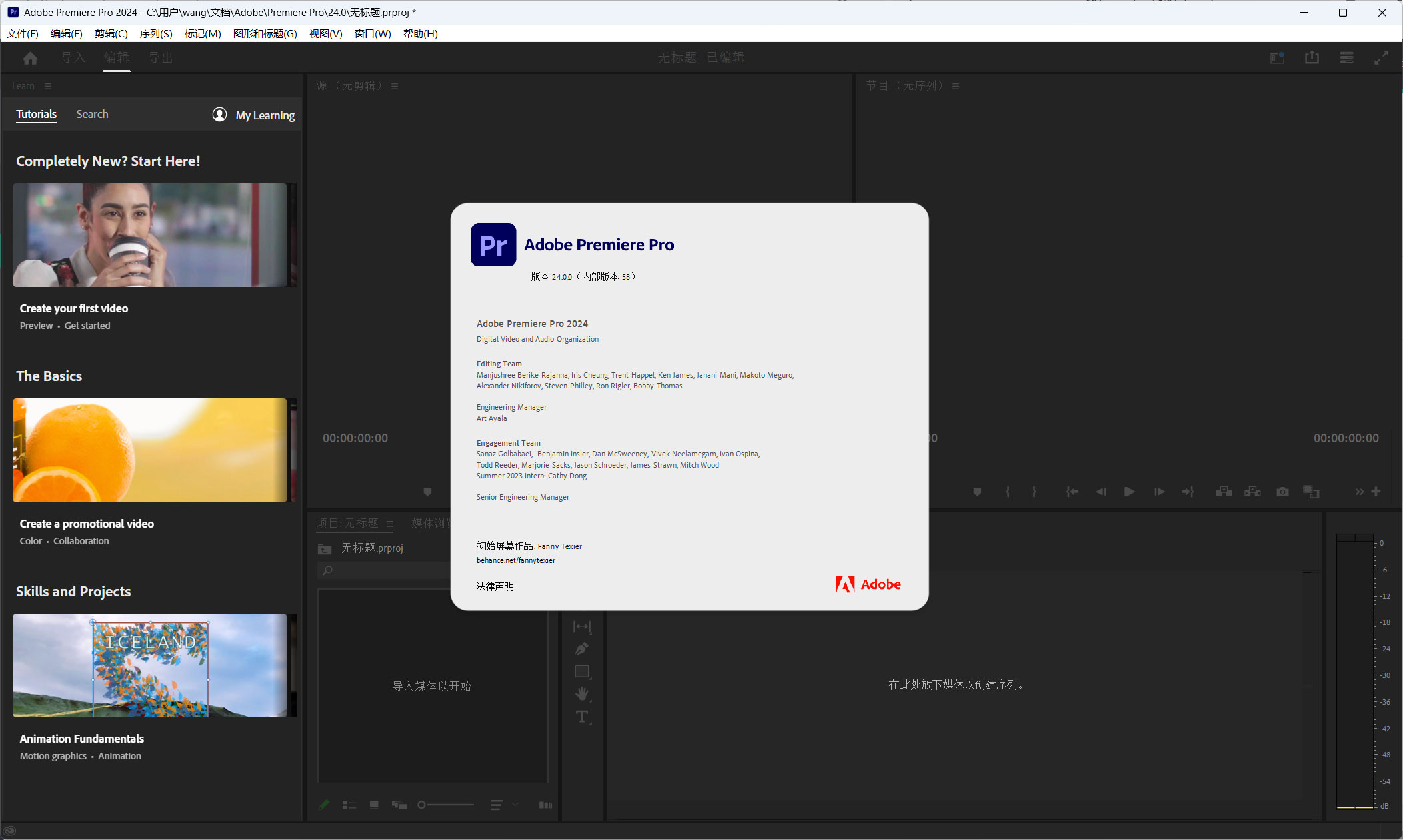Click the 'behance.net/fannytexier' link
1403x840 pixels.
point(515,559)
